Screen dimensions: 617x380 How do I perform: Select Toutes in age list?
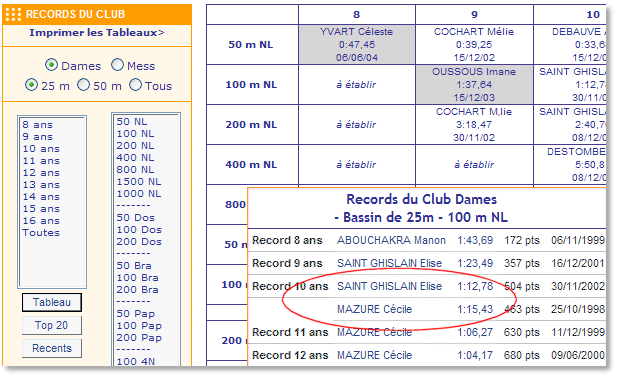pos(41,232)
